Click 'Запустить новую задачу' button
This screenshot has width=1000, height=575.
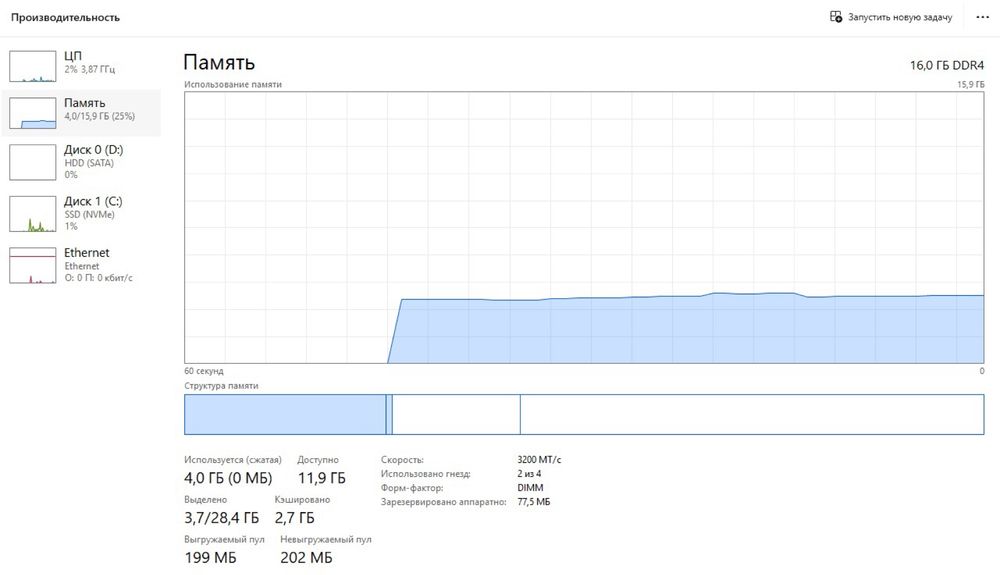tap(891, 17)
